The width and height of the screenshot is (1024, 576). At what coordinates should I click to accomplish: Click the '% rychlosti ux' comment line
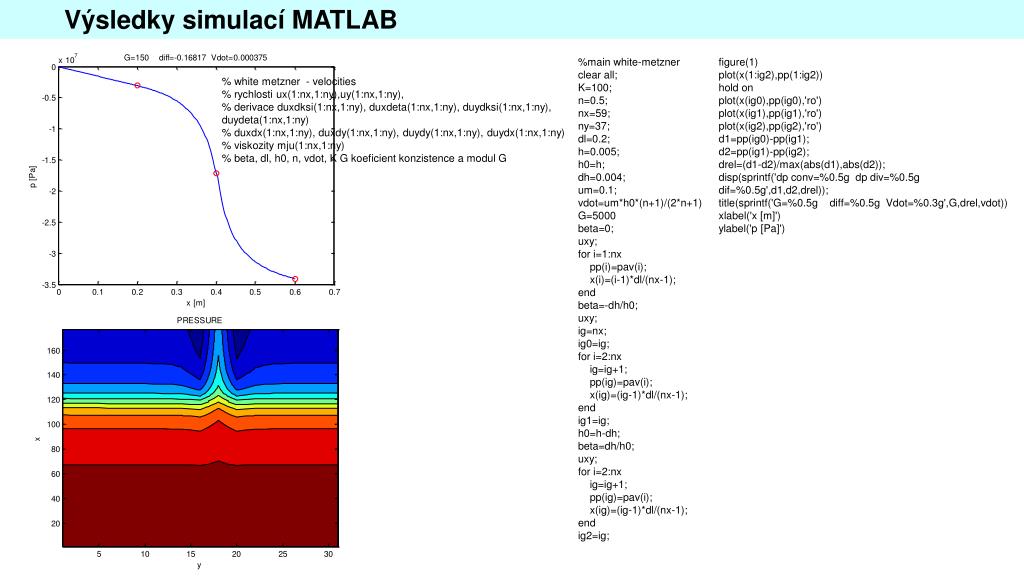tap(313, 94)
